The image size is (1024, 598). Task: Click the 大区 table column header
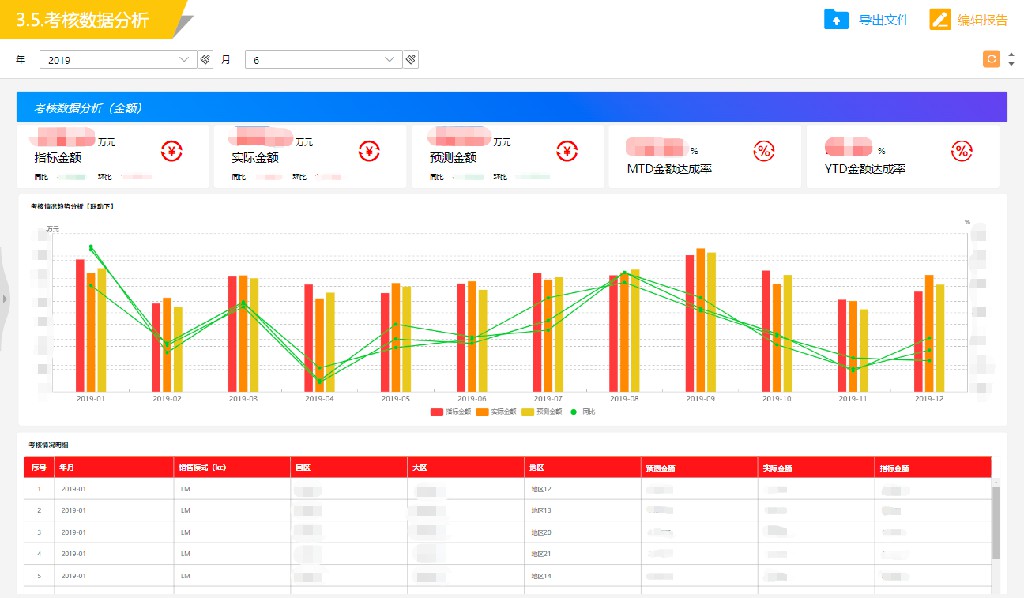coord(420,467)
